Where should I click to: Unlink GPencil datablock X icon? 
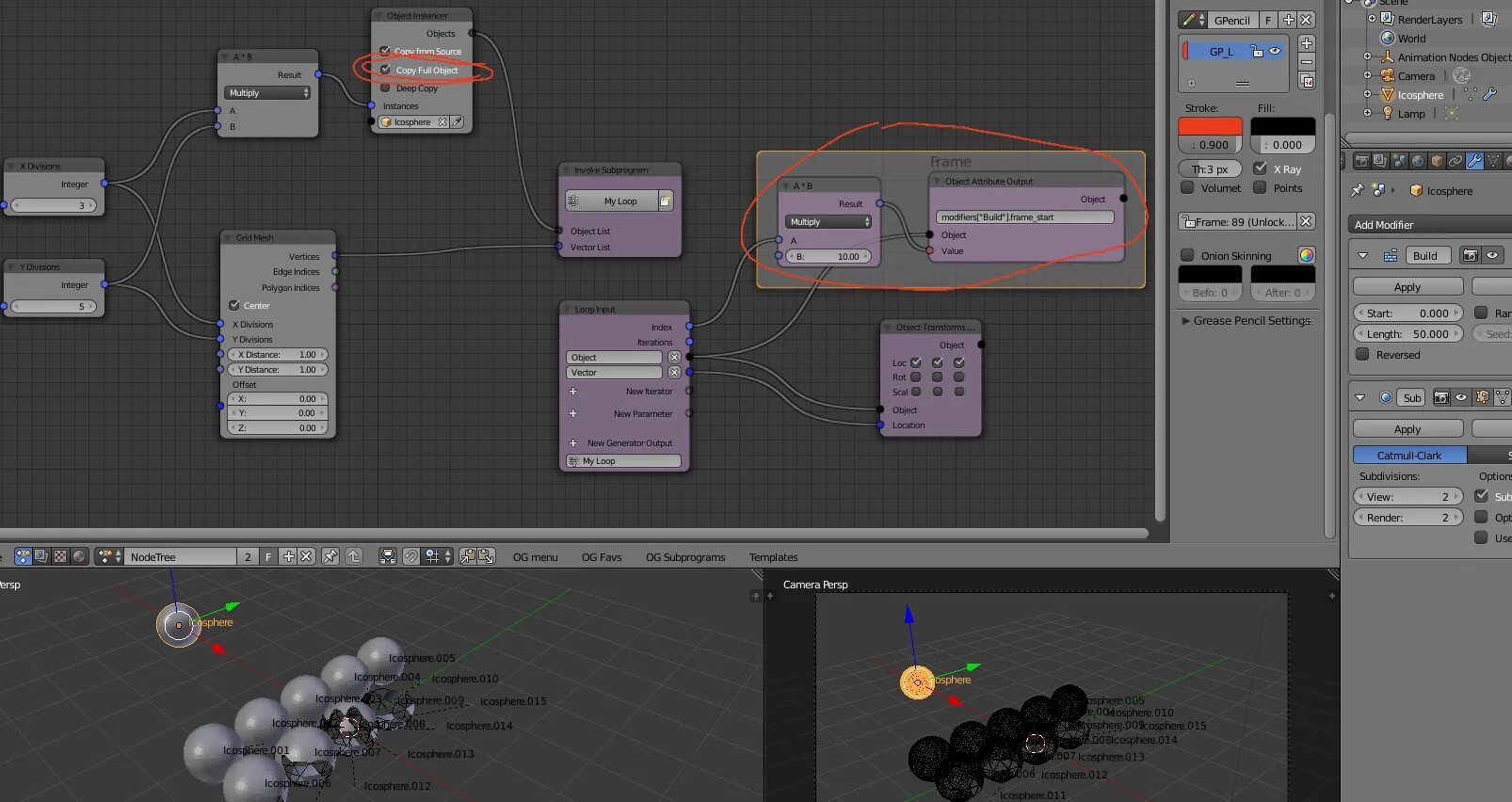(x=1306, y=20)
